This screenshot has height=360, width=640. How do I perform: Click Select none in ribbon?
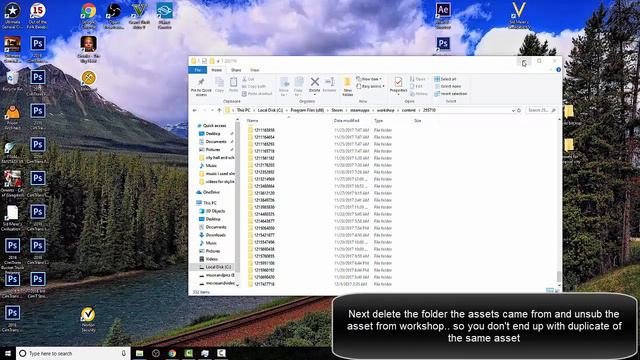coord(448,86)
